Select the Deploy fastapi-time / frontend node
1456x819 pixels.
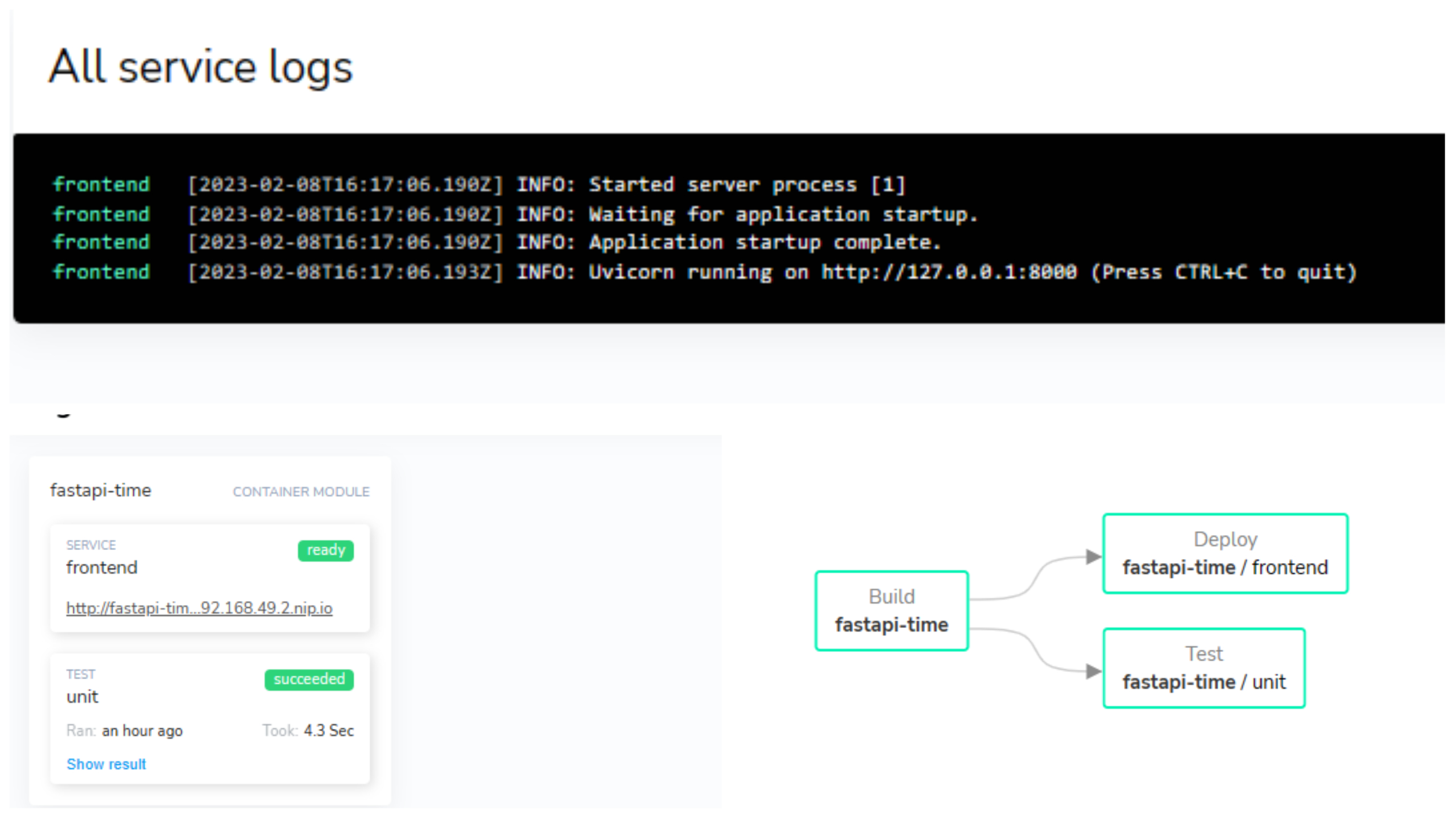(x=1225, y=553)
